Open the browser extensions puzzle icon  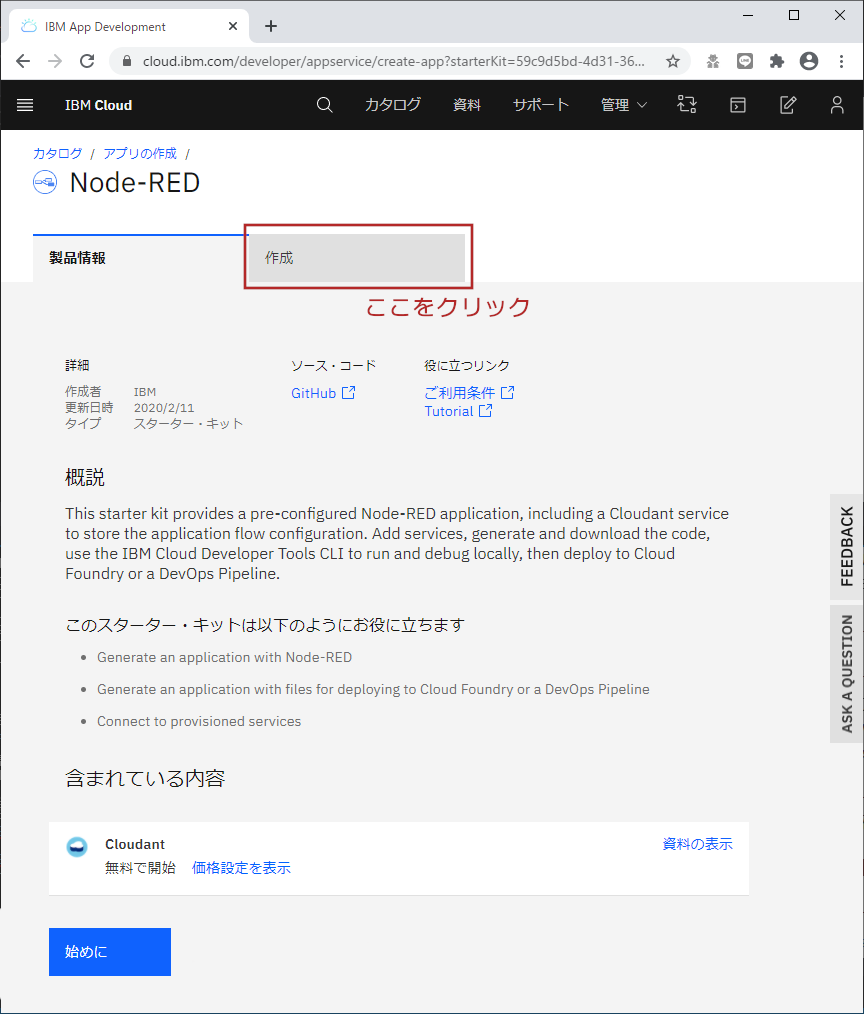pos(777,61)
